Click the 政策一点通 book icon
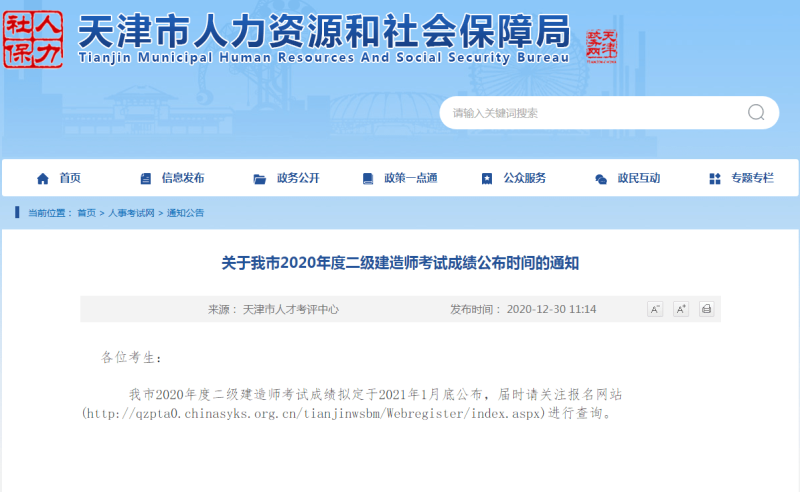800x492 pixels. 367,179
